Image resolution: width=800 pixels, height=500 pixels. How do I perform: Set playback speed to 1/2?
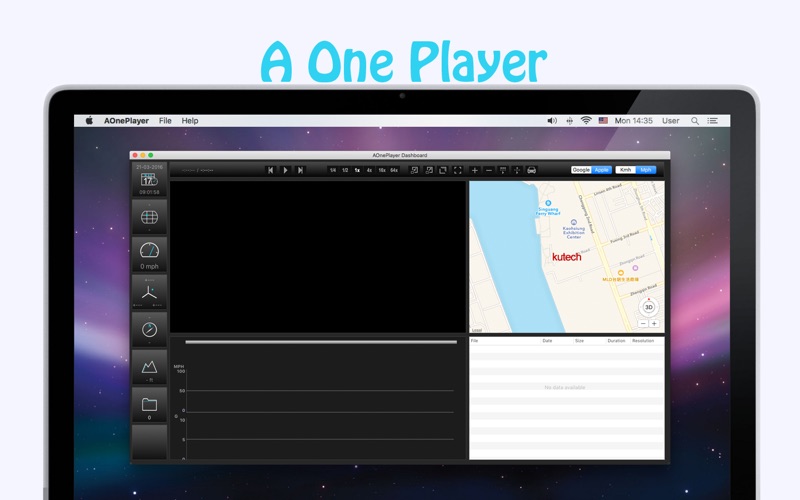click(345, 170)
